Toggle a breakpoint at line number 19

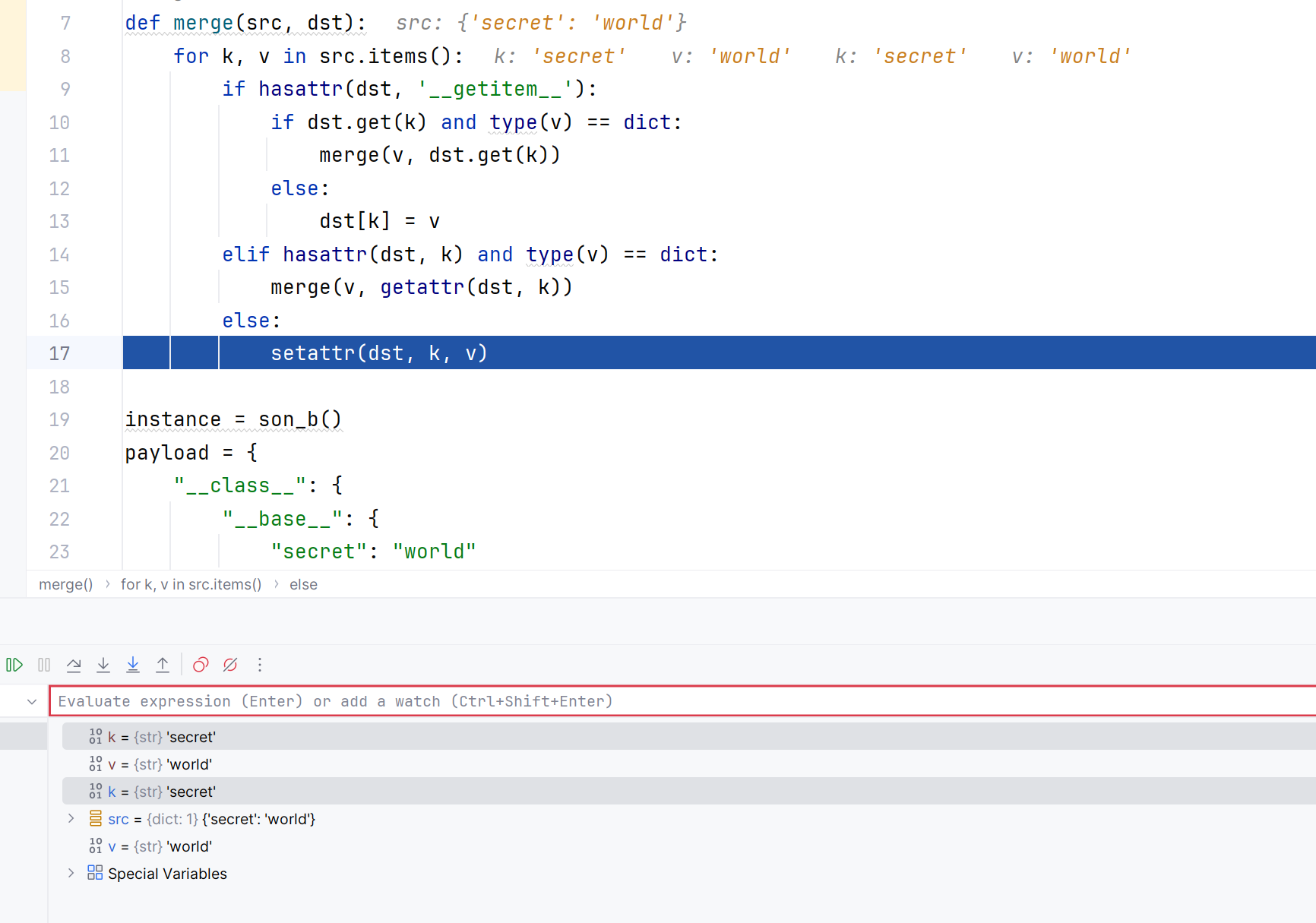pos(59,419)
